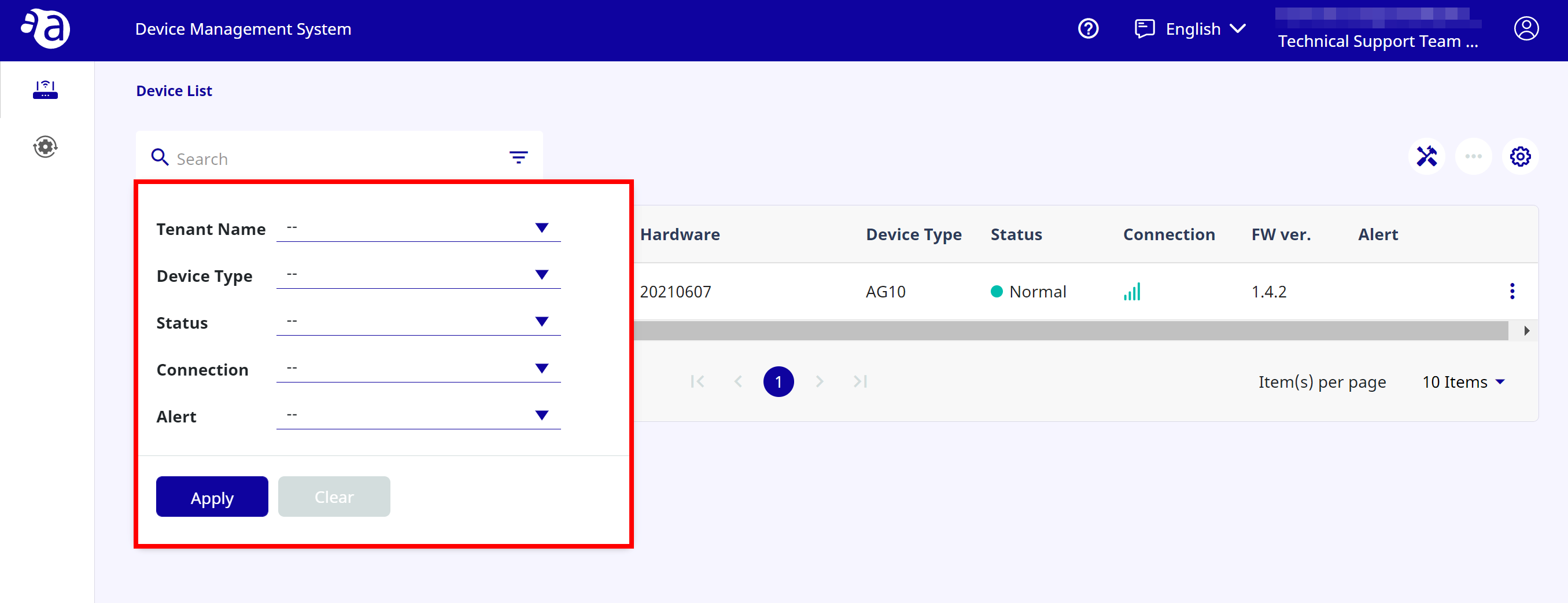The height and width of the screenshot is (603, 1568).
Task: Click the table horizontal scrollbar right arrow
Action: (1526, 331)
